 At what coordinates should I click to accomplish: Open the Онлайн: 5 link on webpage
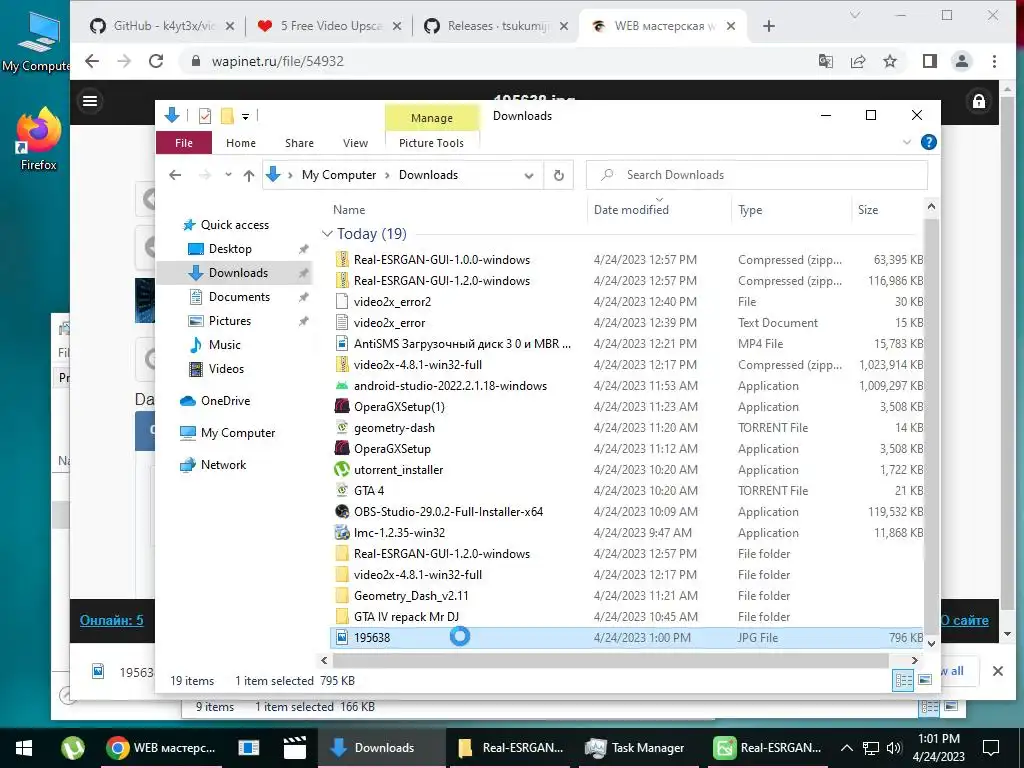[112, 620]
